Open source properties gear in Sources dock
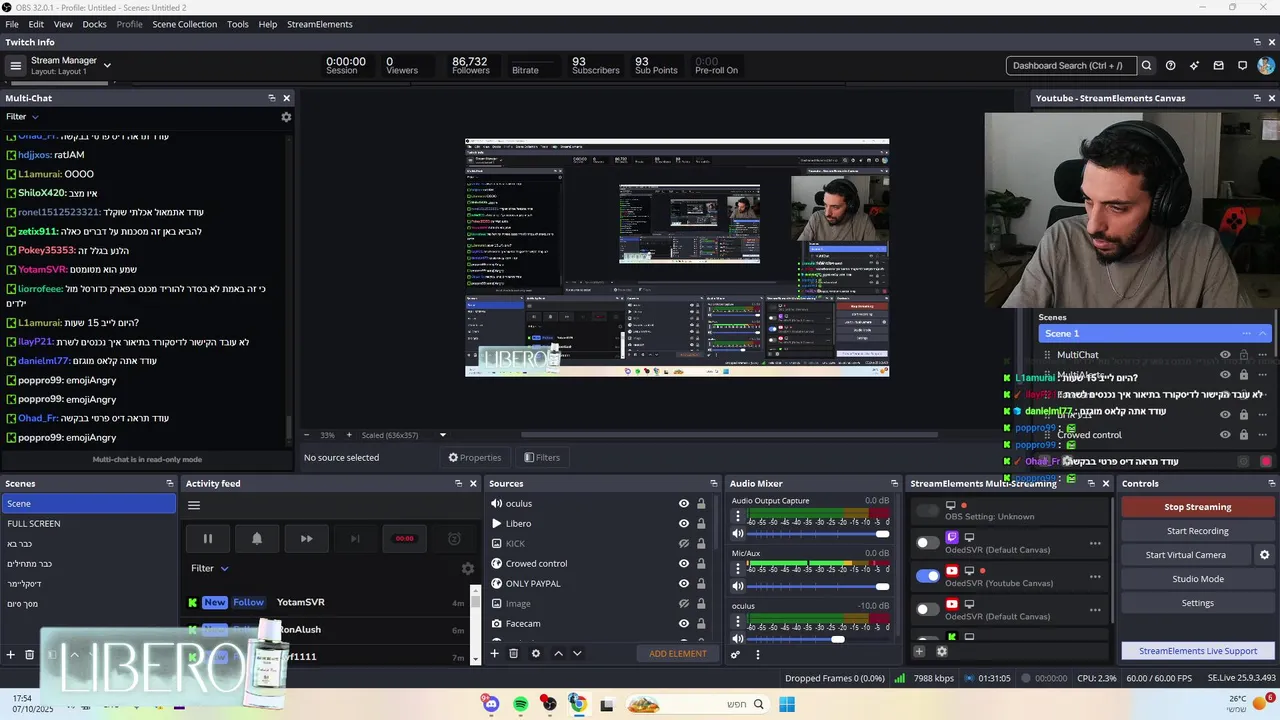The height and width of the screenshot is (720, 1280). 536,653
